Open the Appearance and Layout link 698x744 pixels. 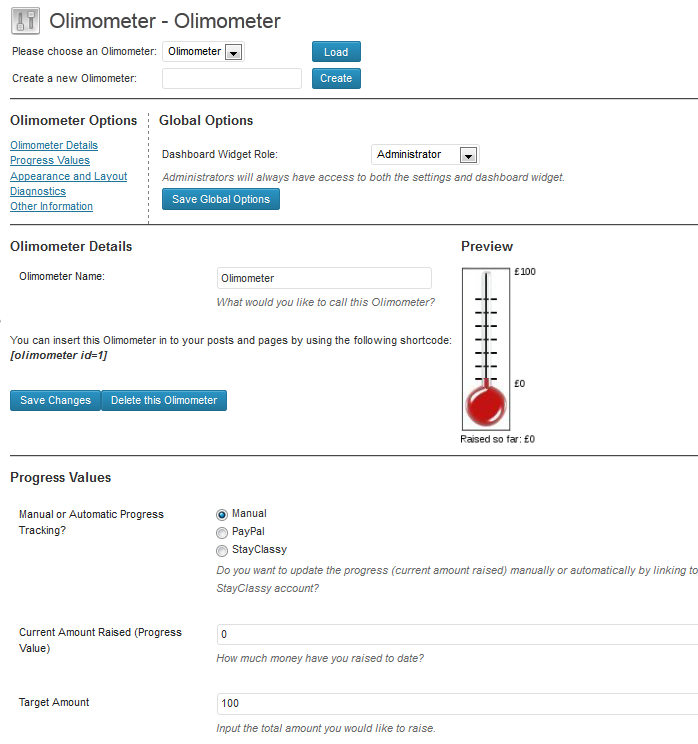69,176
